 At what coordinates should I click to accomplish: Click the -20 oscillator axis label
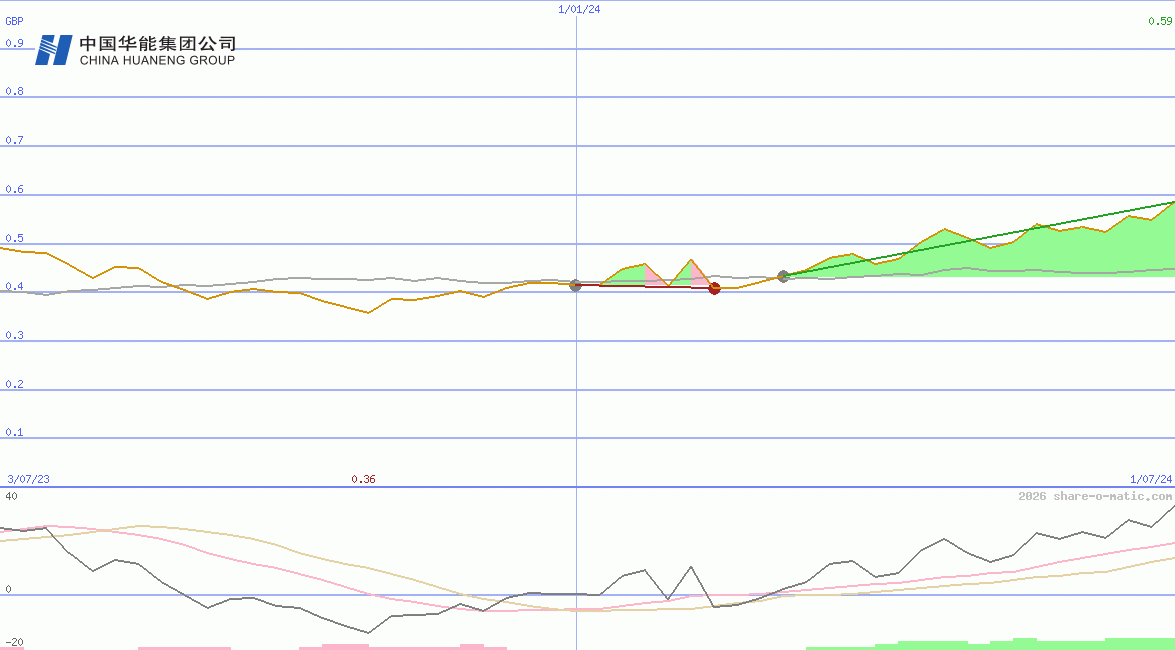pyautogui.click(x=14, y=643)
